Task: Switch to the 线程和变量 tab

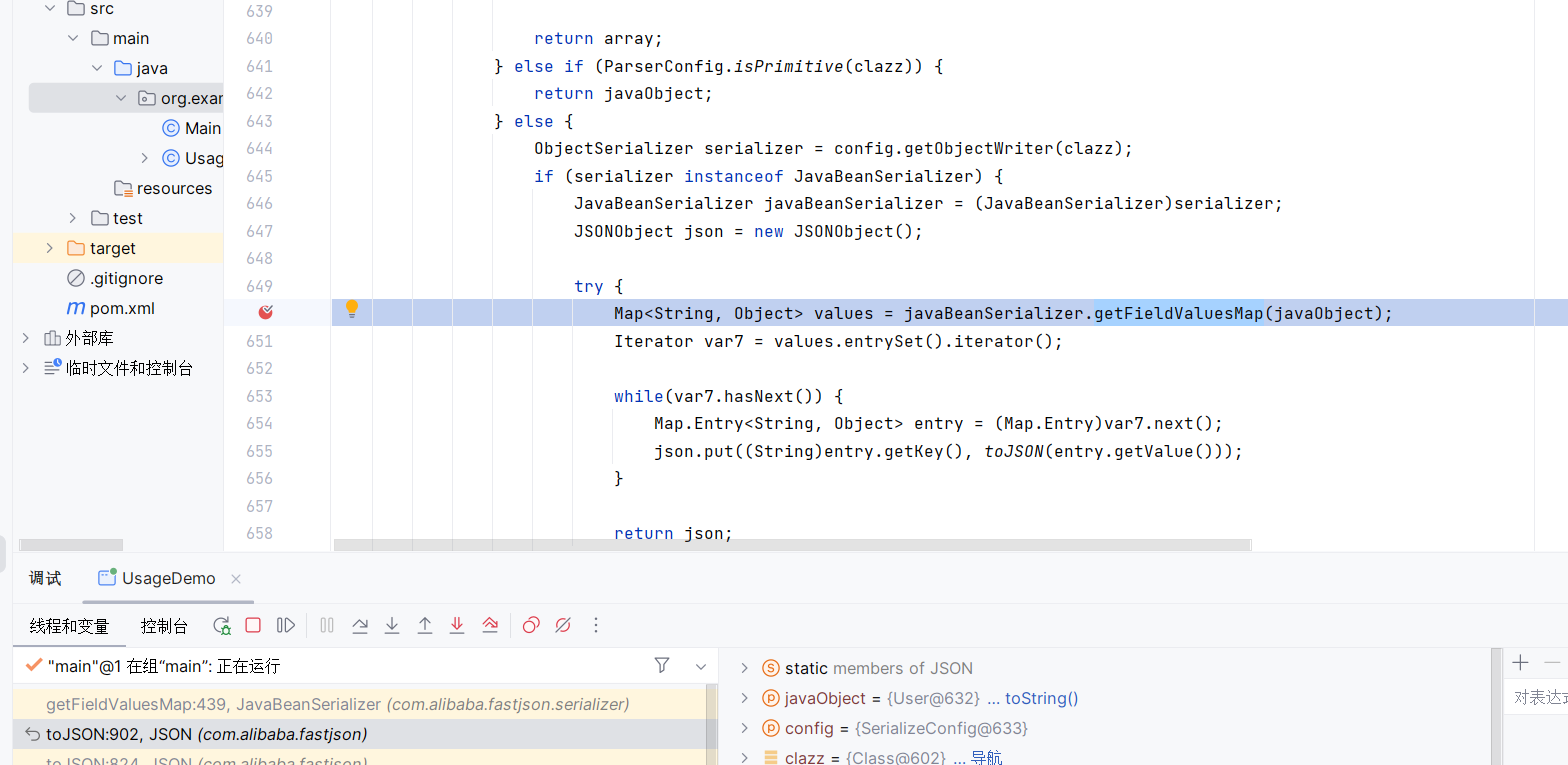Action: (69, 626)
